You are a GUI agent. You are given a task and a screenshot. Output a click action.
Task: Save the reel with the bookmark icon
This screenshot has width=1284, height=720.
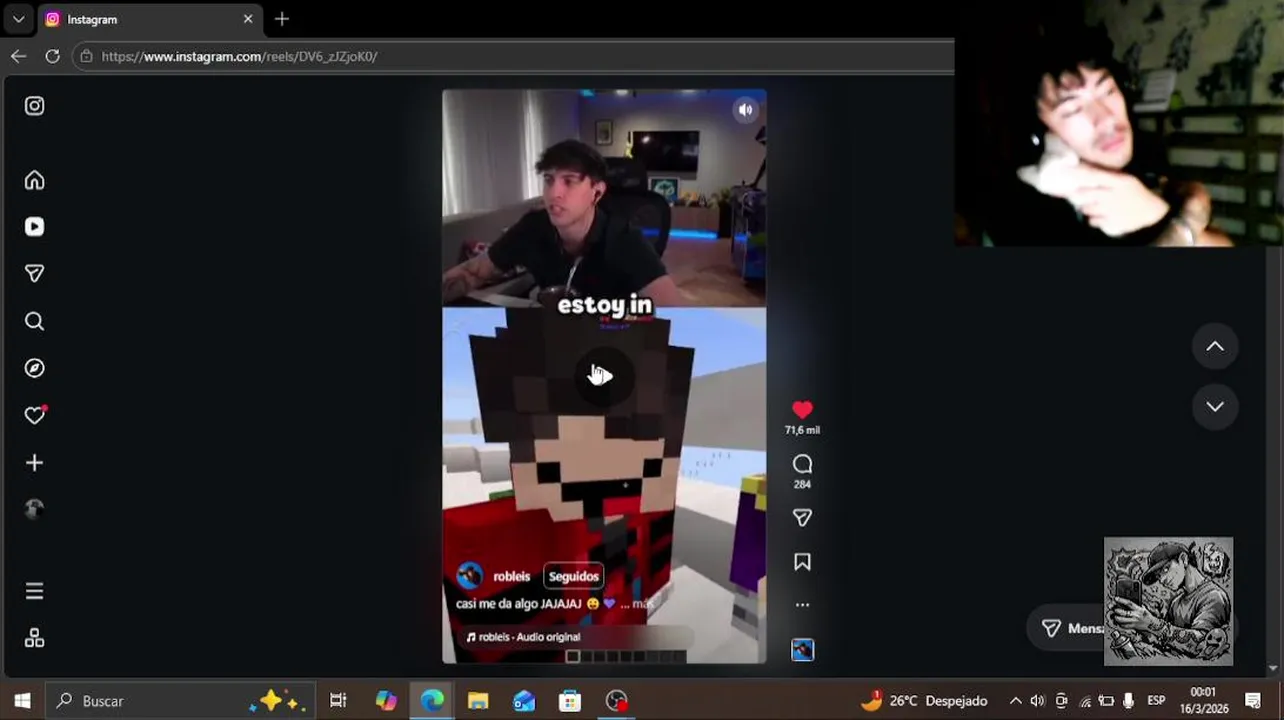(802, 562)
